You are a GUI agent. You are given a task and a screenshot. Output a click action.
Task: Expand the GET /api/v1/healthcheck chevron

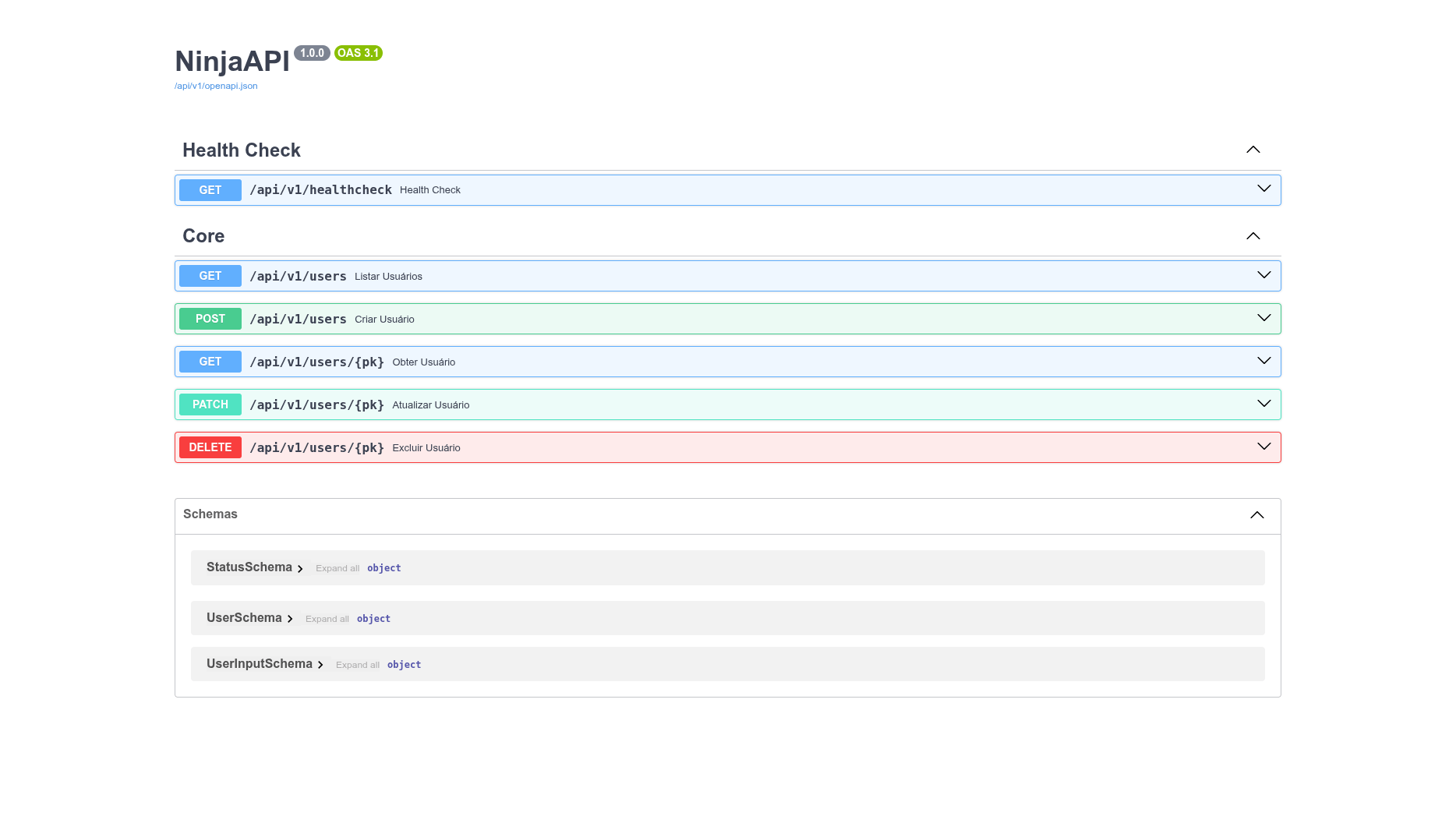[1264, 189]
